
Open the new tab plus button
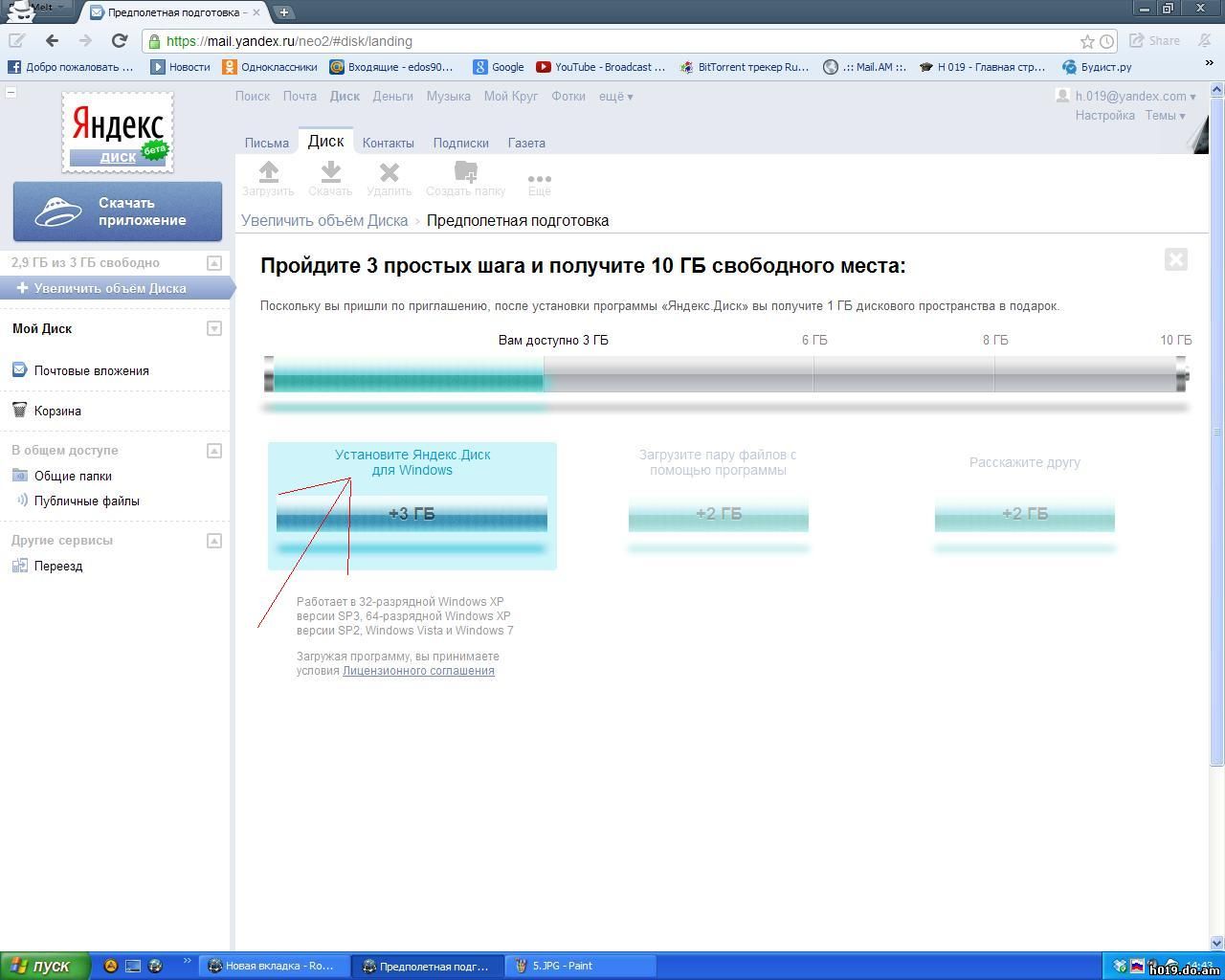tap(284, 12)
